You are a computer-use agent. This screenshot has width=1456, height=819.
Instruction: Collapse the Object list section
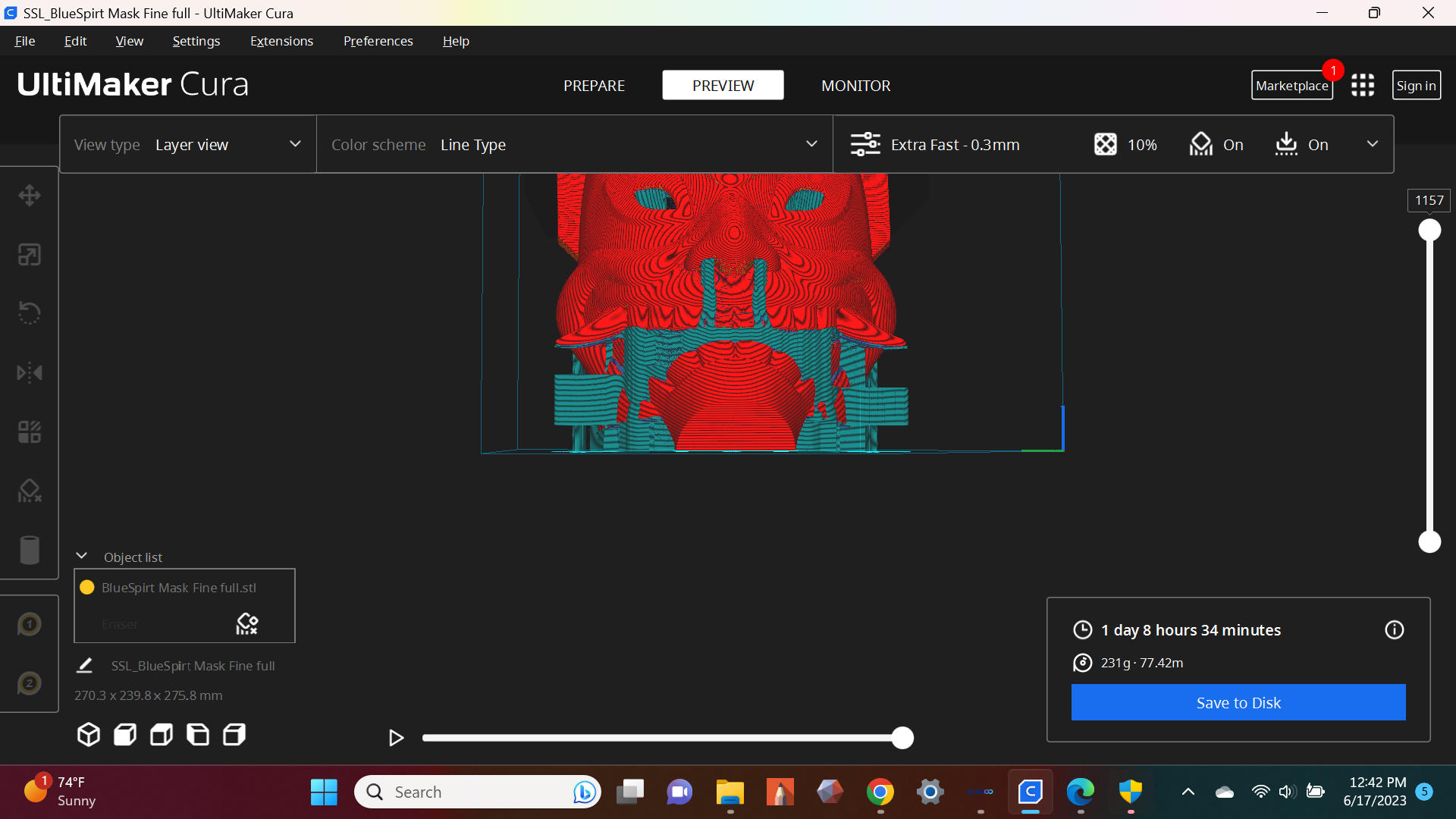81,555
